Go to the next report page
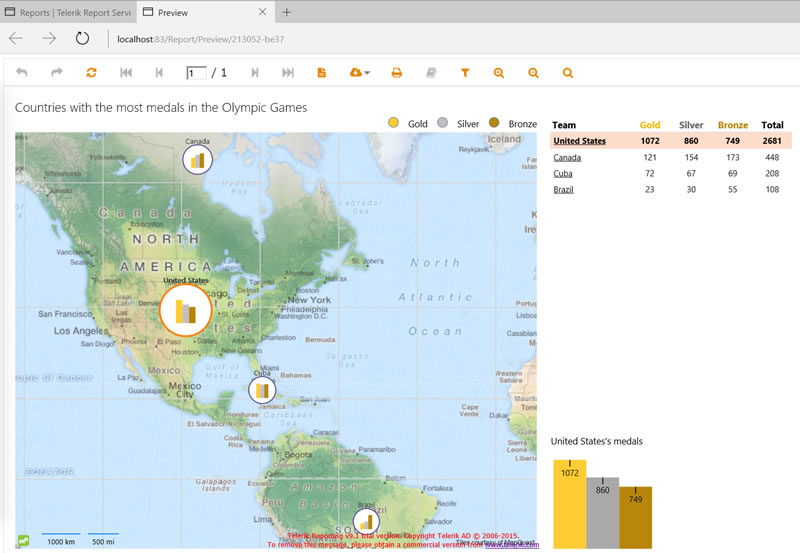Screen dimensions: 800x553 (x=255, y=73)
